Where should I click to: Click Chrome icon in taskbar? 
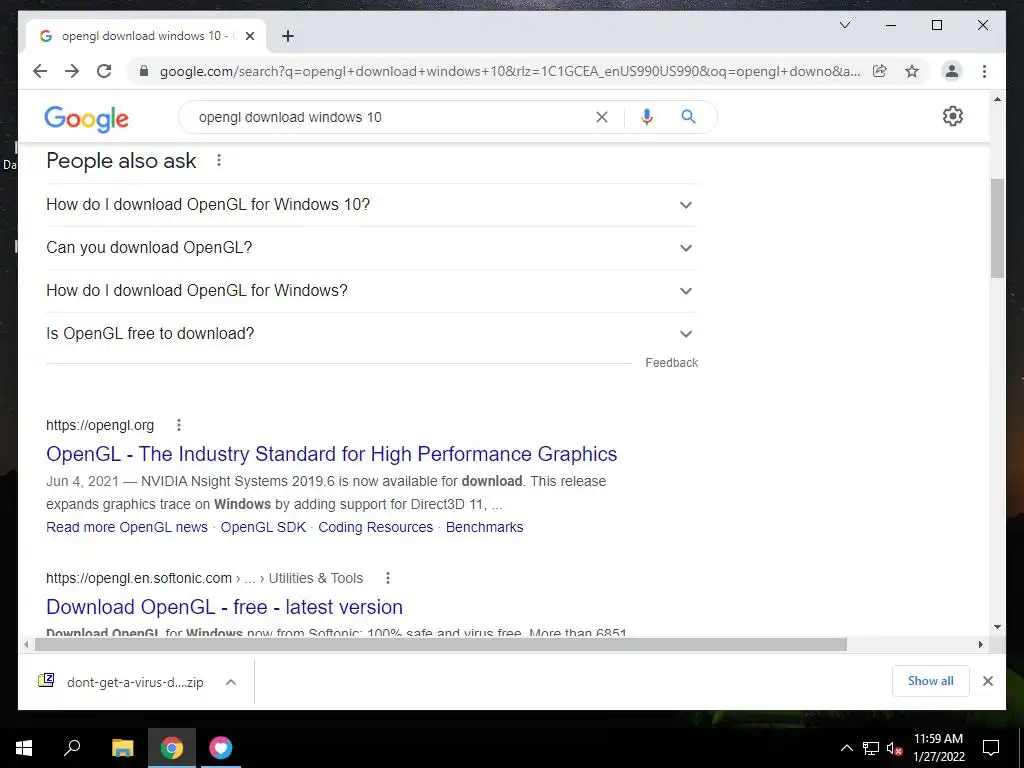172,748
